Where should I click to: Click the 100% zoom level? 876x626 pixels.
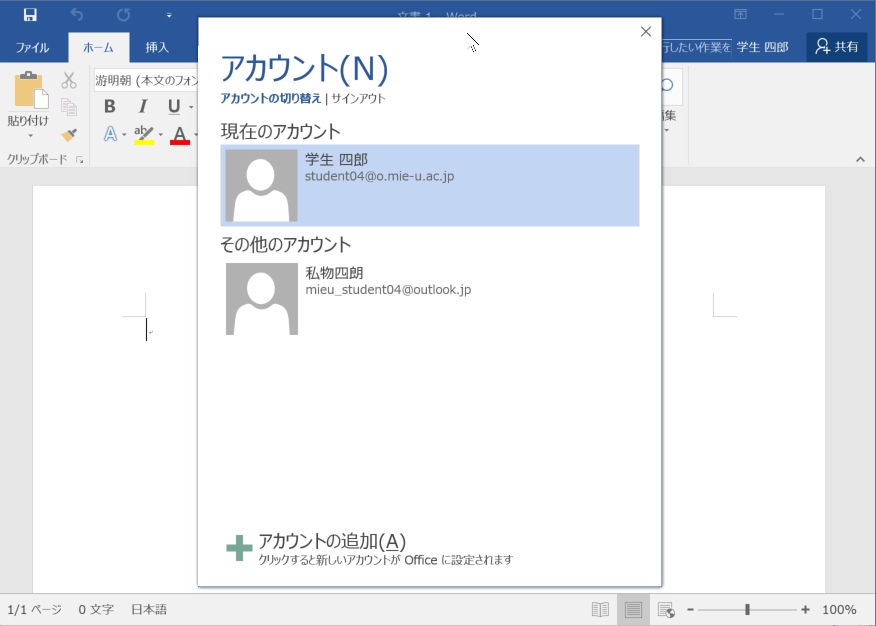tap(839, 610)
